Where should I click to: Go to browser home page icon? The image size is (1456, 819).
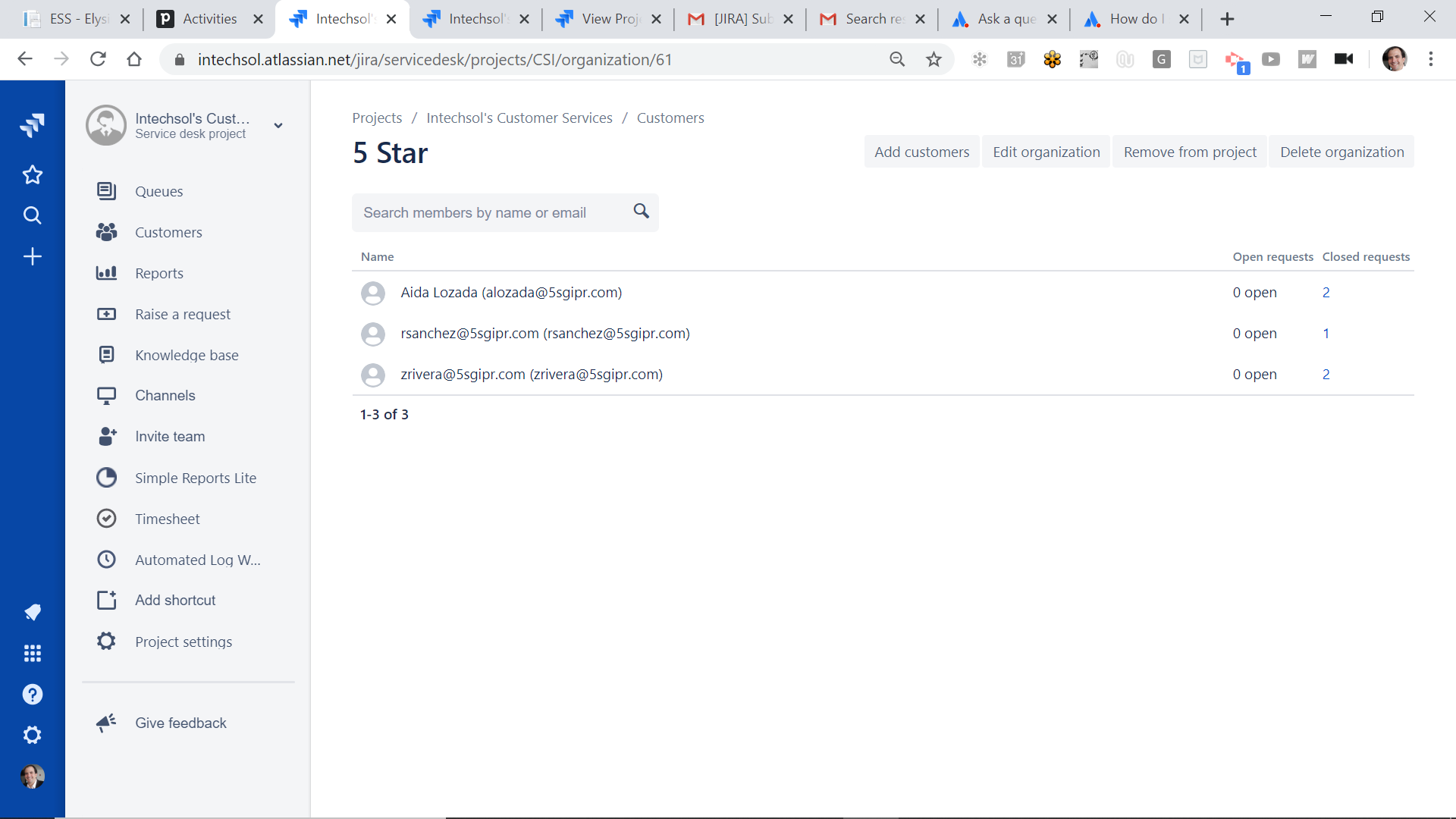(134, 59)
